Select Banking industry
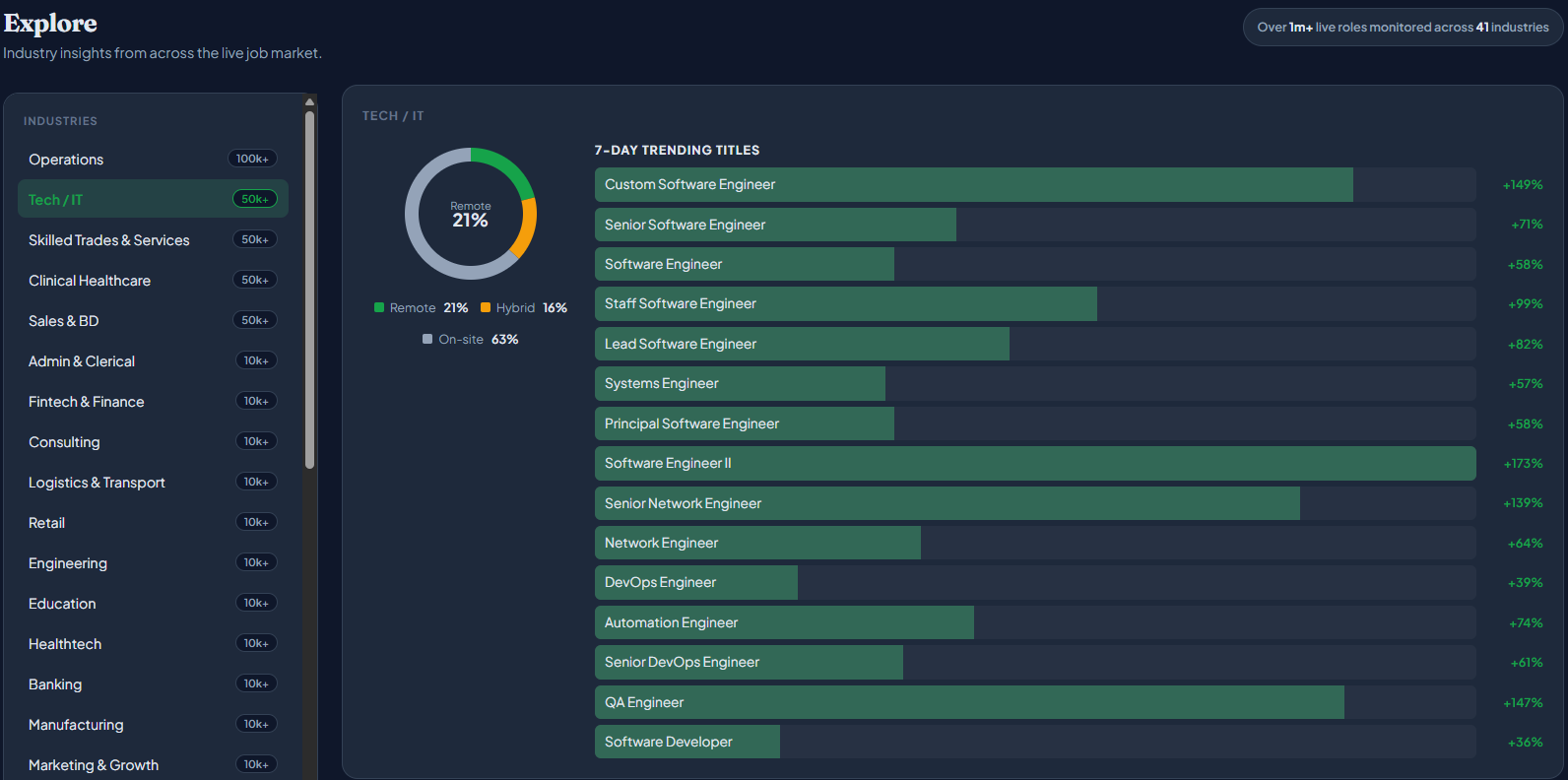This screenshot has height=780, width=1568. click(x=153, y=683)
